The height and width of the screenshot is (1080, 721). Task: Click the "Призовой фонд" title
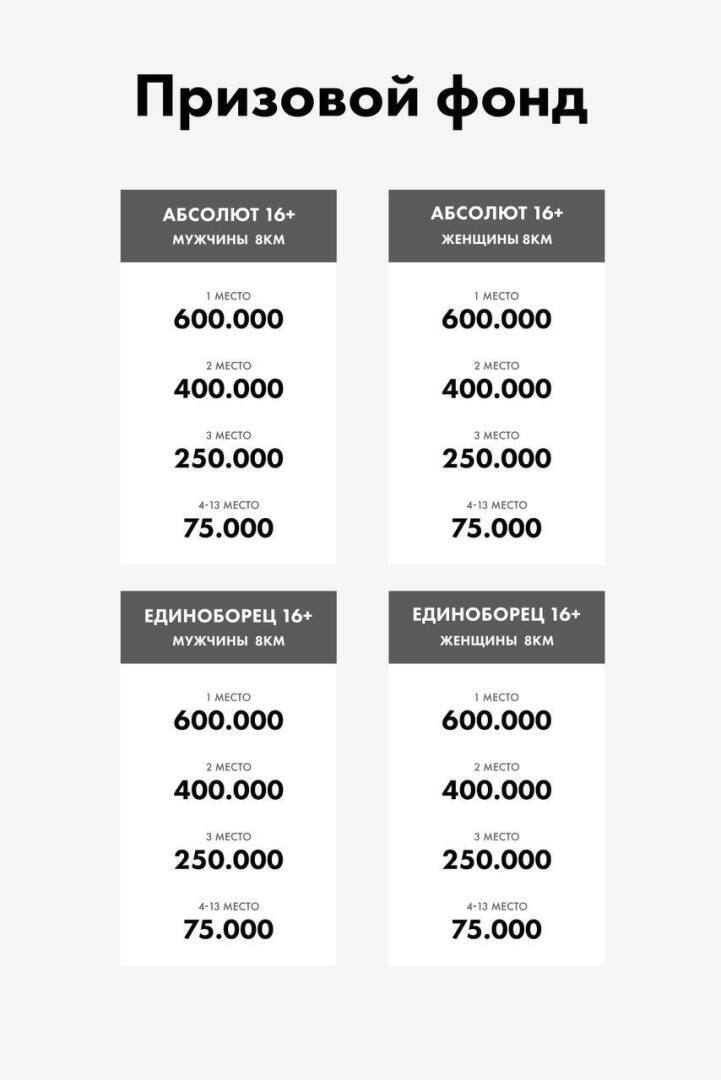point(360,100)
